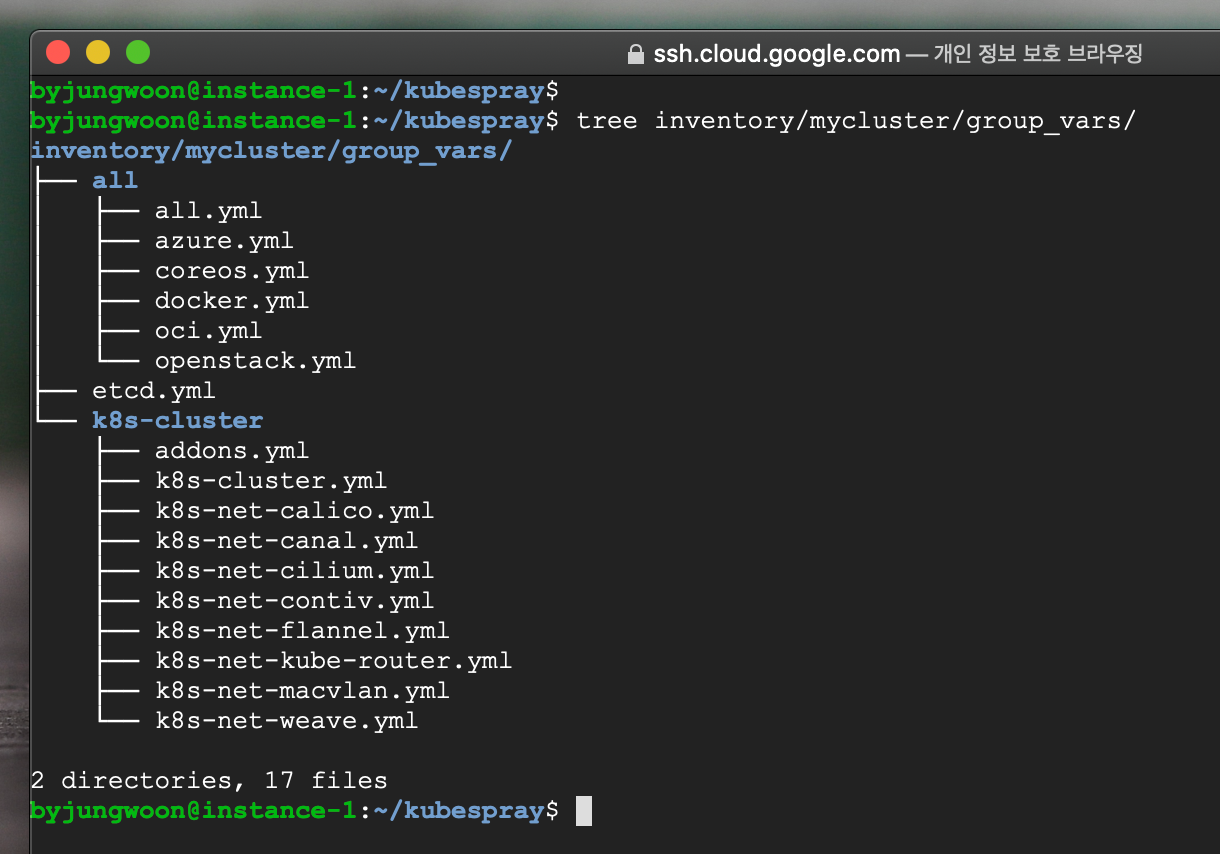Click the k8s-net-calico.yml file entry
The width and height of the screenshot is (1220, 854).
coord(294,511)
